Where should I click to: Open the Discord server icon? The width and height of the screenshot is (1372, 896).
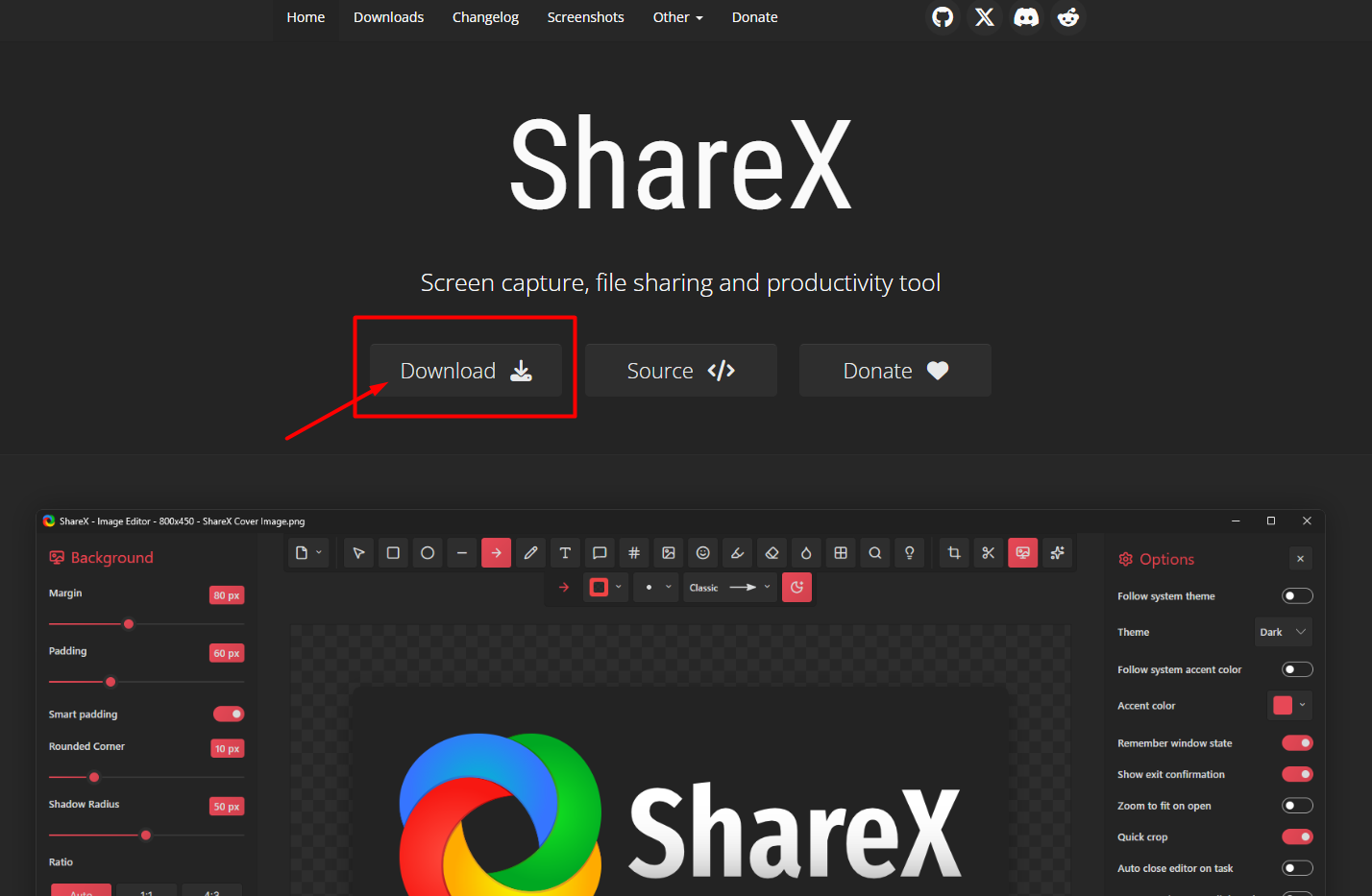(x=1026, y=17)
